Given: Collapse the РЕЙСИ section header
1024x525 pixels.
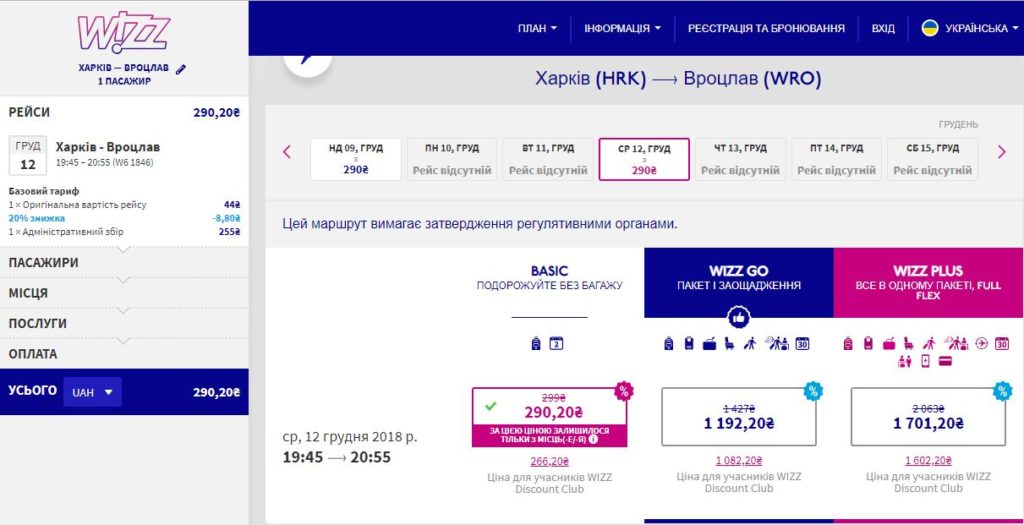Looking at the screenshot, I should click(124, 112).
